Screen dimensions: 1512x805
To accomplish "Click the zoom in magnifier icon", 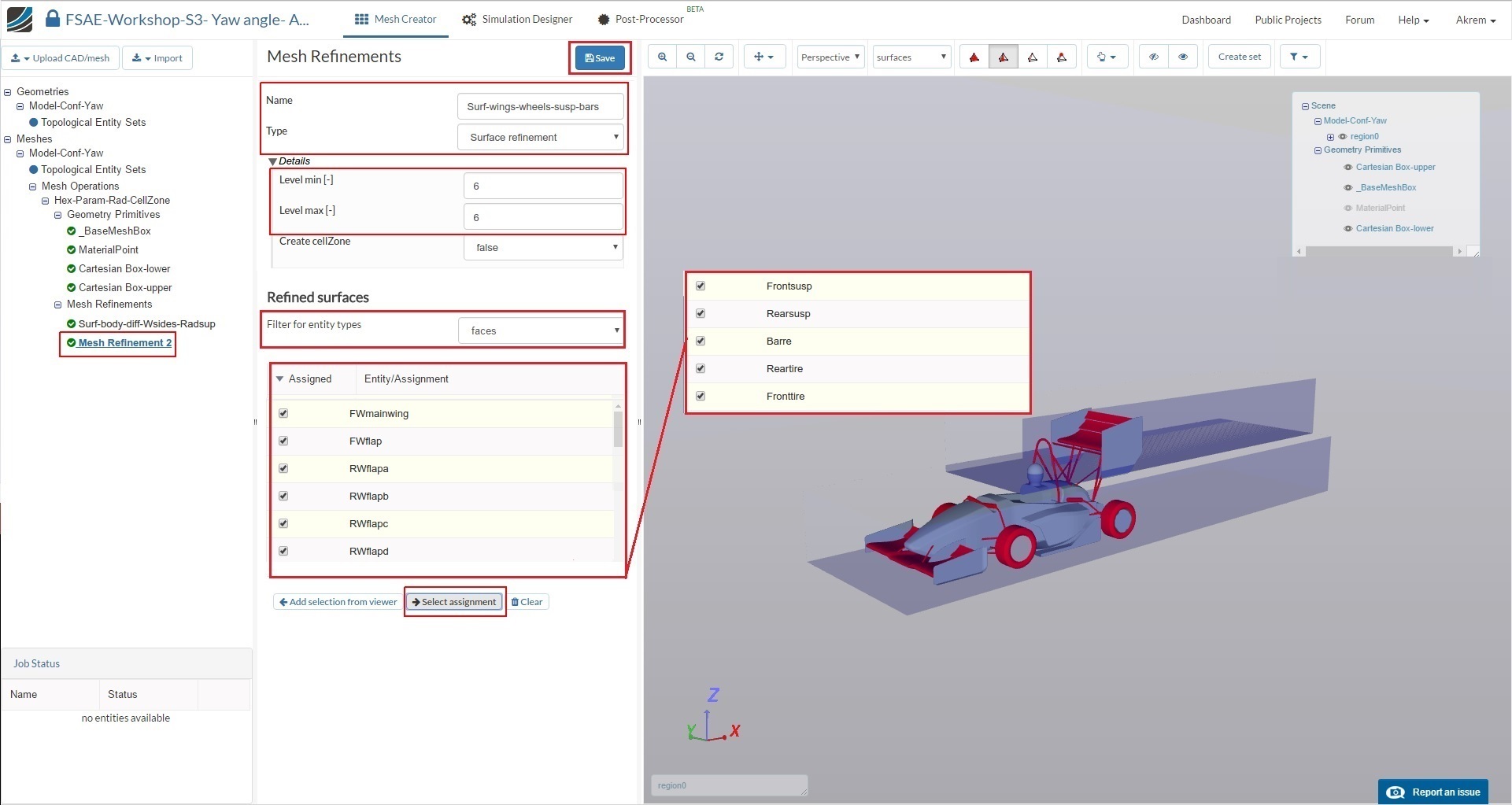I will click(662, 57).
